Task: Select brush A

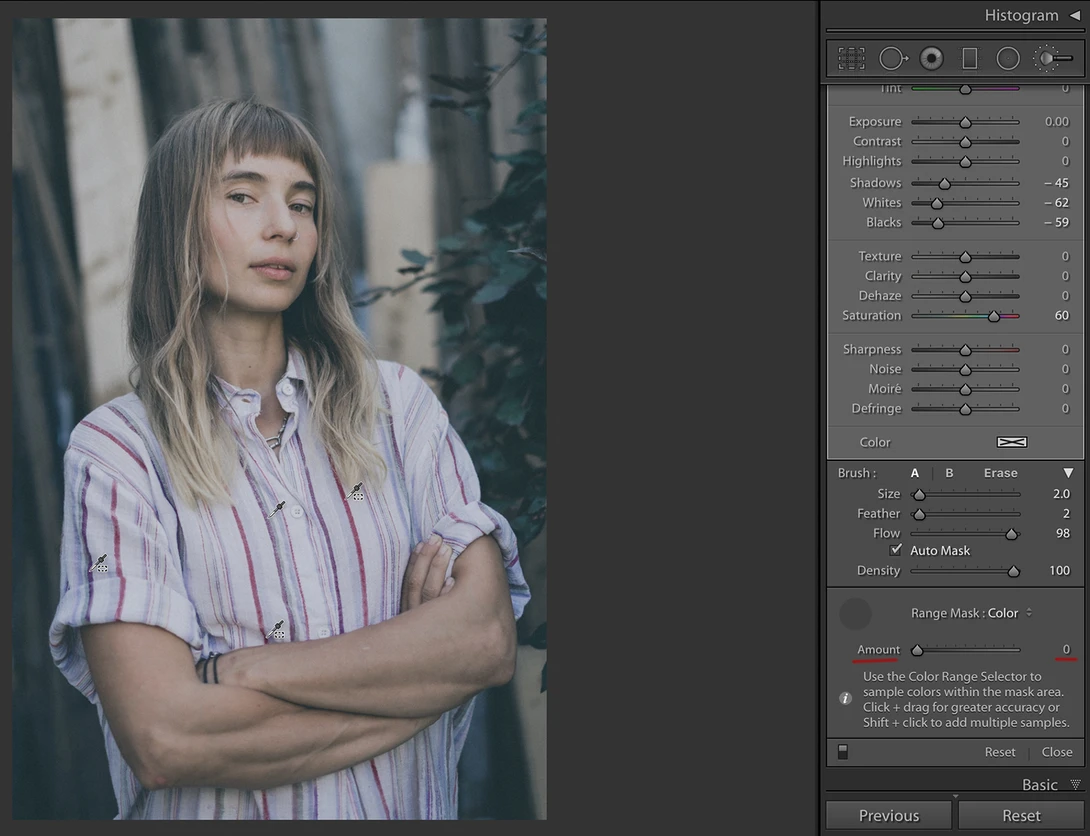Action: pyautogui.click(x=915, y=473)
